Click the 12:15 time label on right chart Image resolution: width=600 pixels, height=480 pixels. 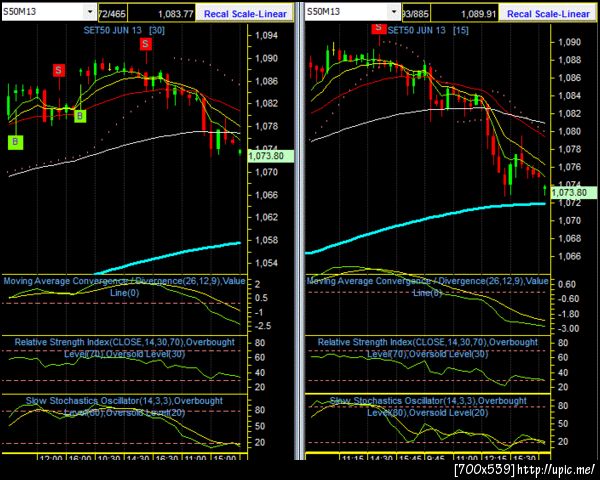[x=494, y=459]
